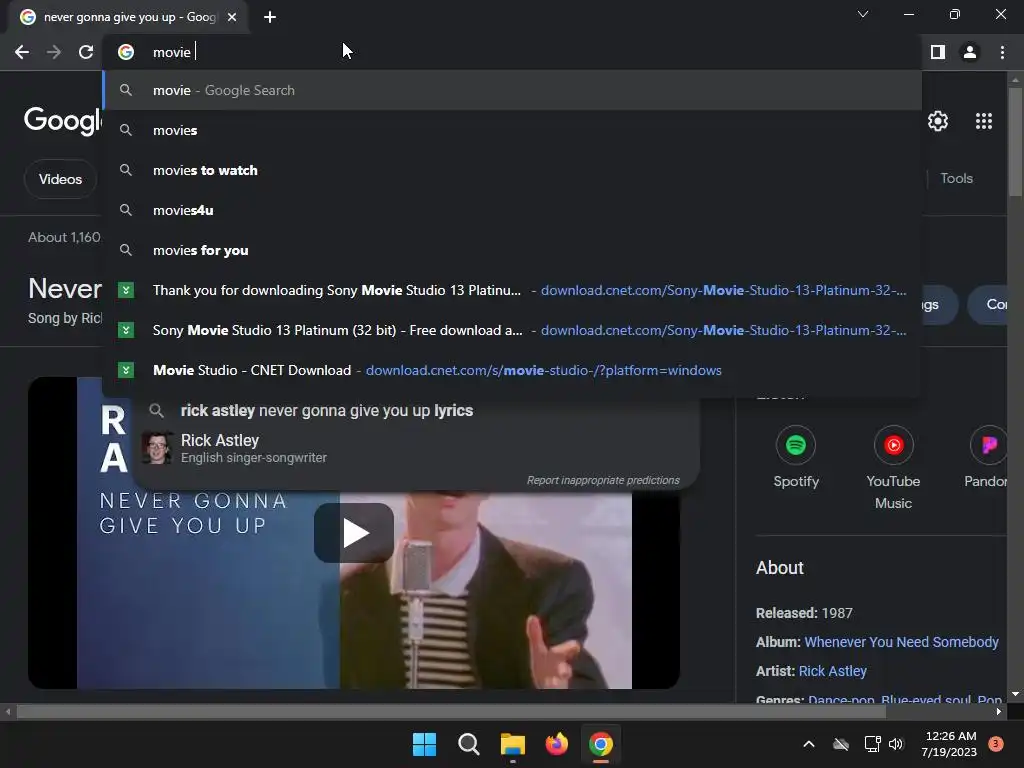The width and height of the screenshot is (1024, 768).
Task: Listen on Pandora
Action: click(x=987, y=456)
